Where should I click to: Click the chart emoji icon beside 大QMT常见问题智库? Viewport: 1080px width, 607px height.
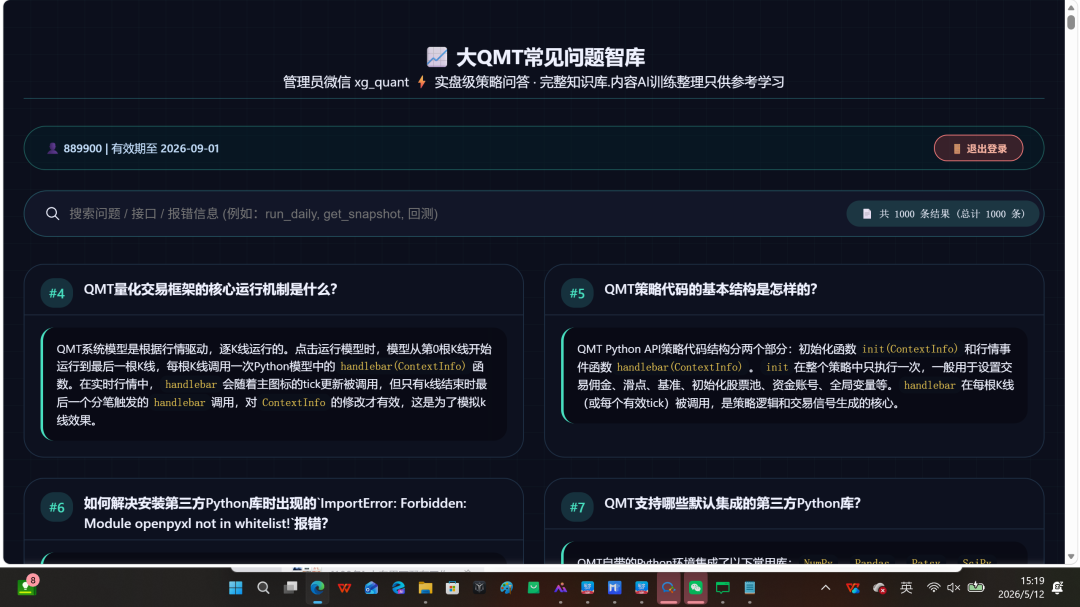[437, 56]
